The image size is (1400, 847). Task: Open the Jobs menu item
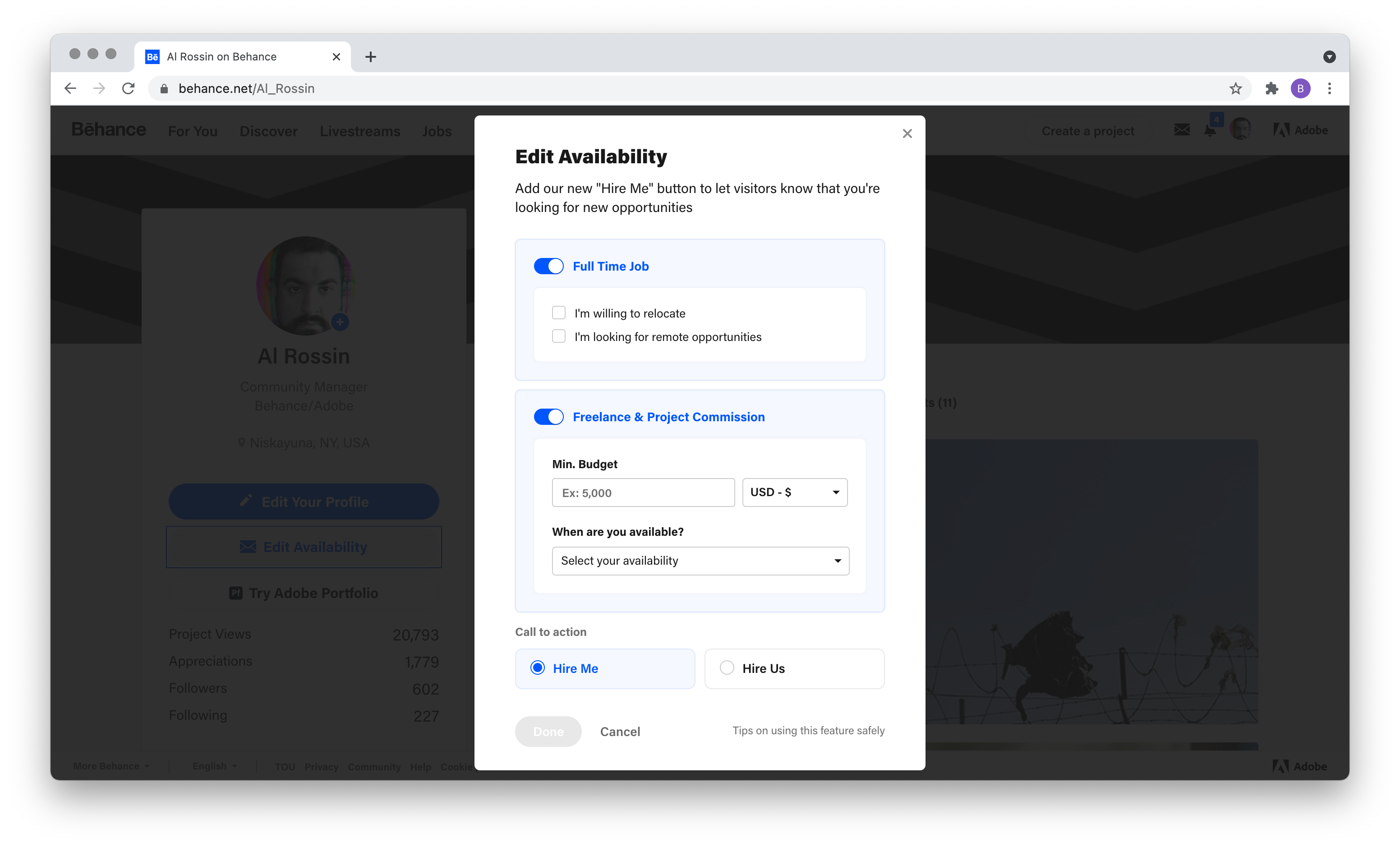pos(436,131)
